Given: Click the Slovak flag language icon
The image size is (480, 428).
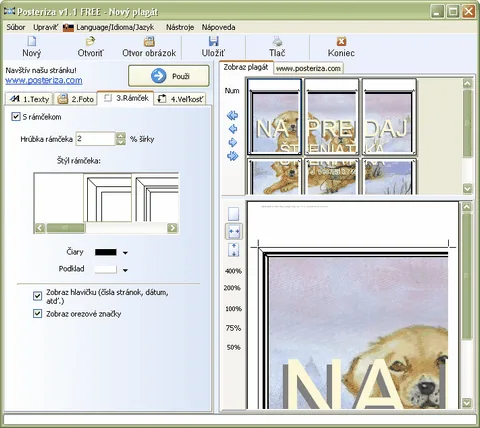Looking at the screenshot, I should pos(68,27).
